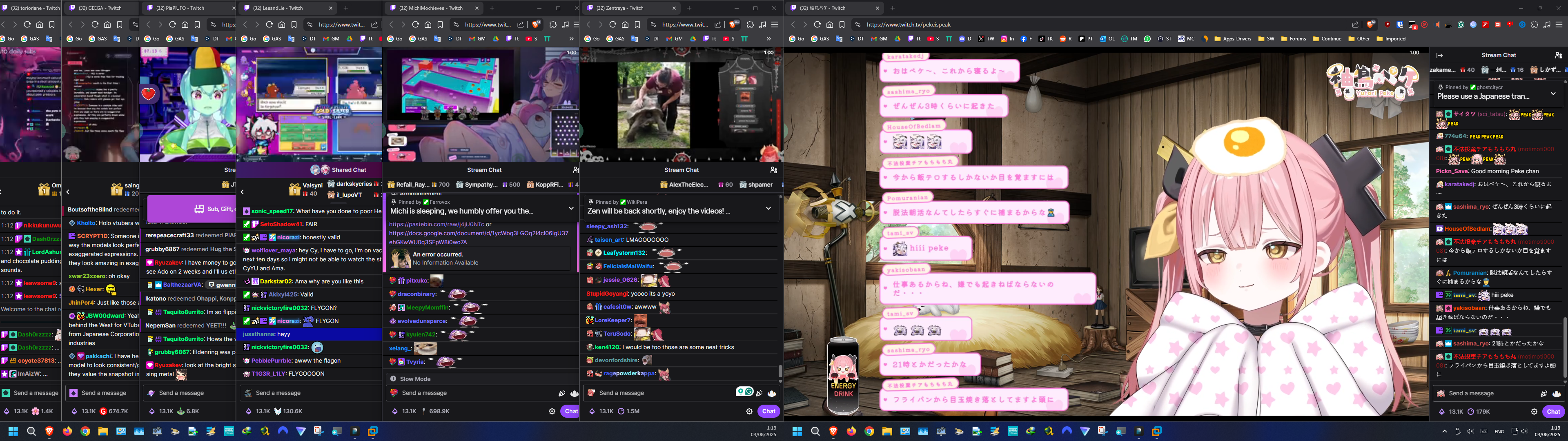Image resolution: width=1568 pixels, height=441 pixels.
Task: Select the Zentreya Twitch tab
Action: tap(630, 8)
